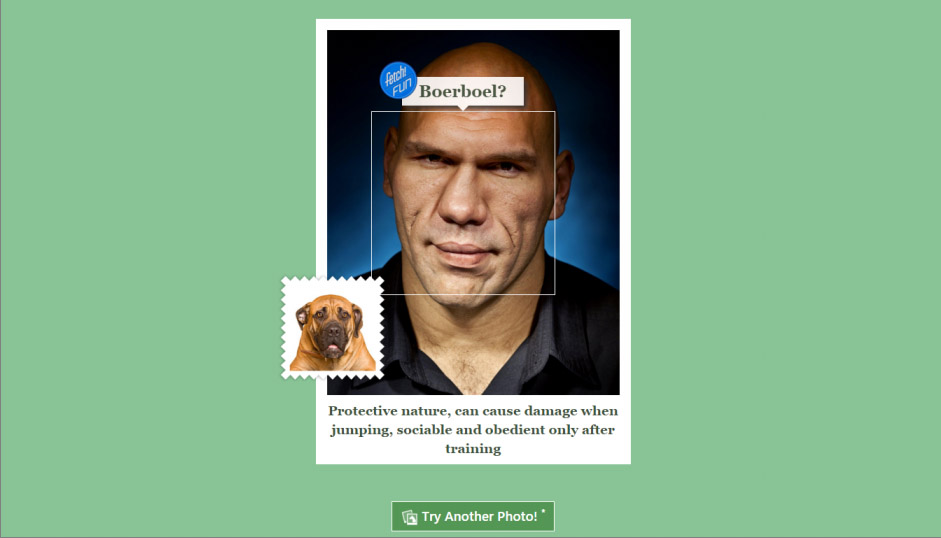Click the blue Fetch! Fun logo badge
The width and height of the screenshot is (941, 538).
pyautogui.click(x=398, y=80)
